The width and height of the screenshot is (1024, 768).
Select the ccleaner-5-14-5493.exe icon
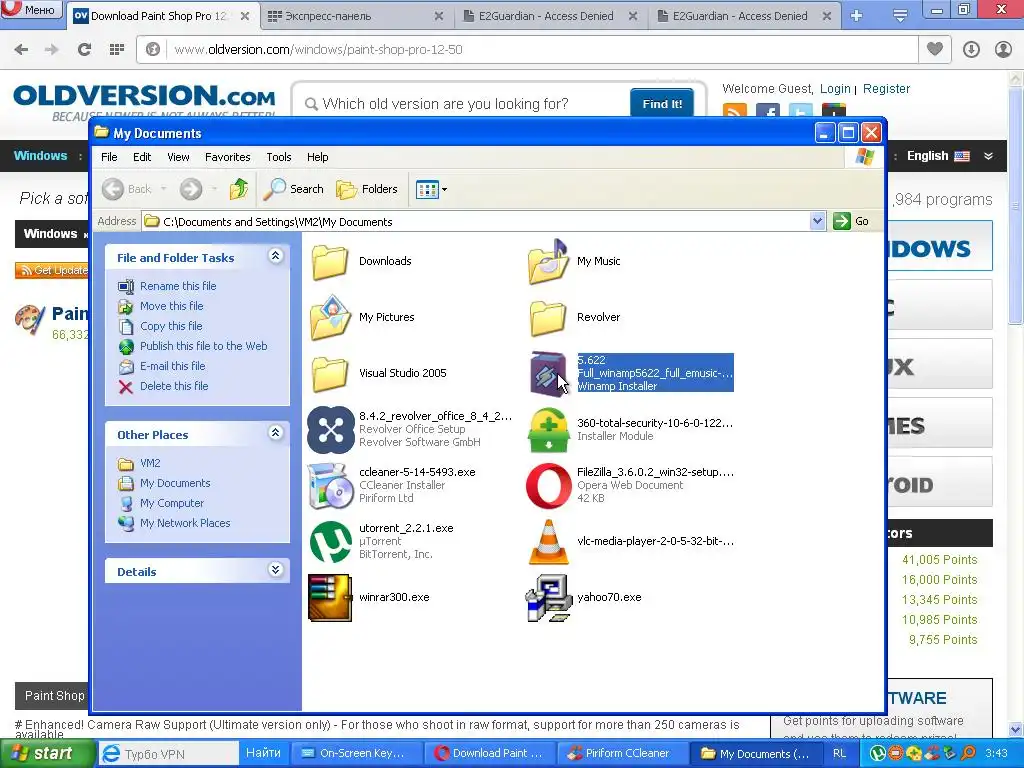330,485
